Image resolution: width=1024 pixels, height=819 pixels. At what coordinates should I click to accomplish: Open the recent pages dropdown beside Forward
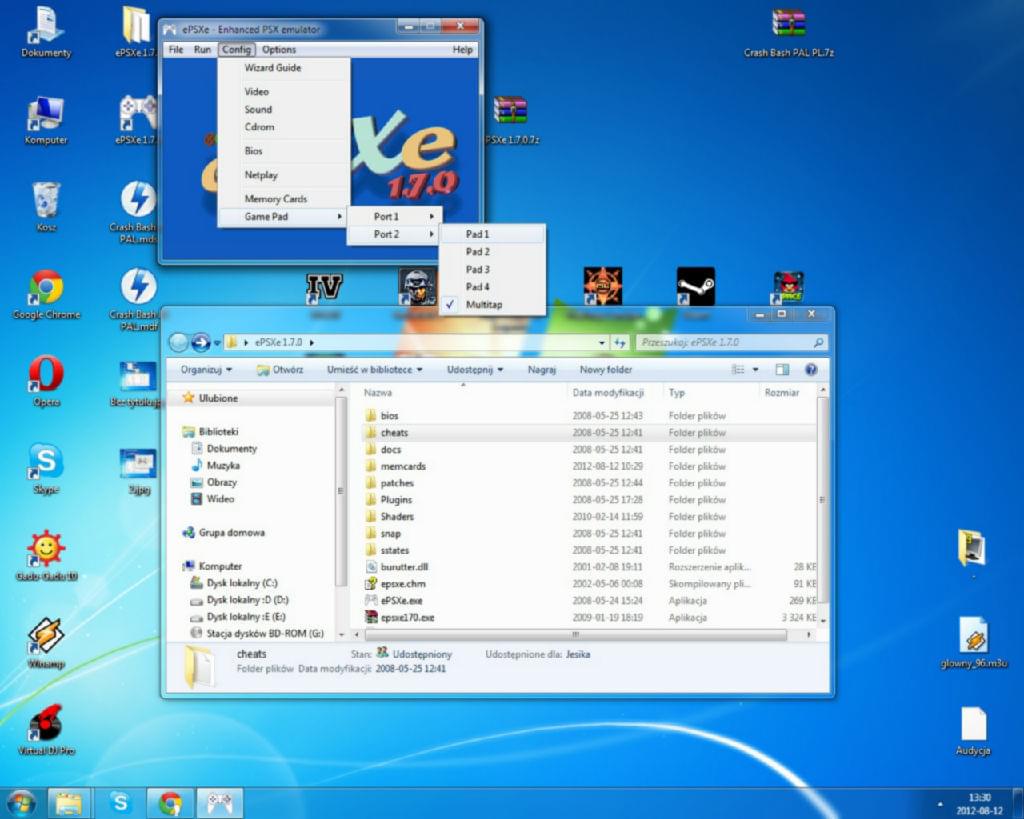(x=217, y=342)
